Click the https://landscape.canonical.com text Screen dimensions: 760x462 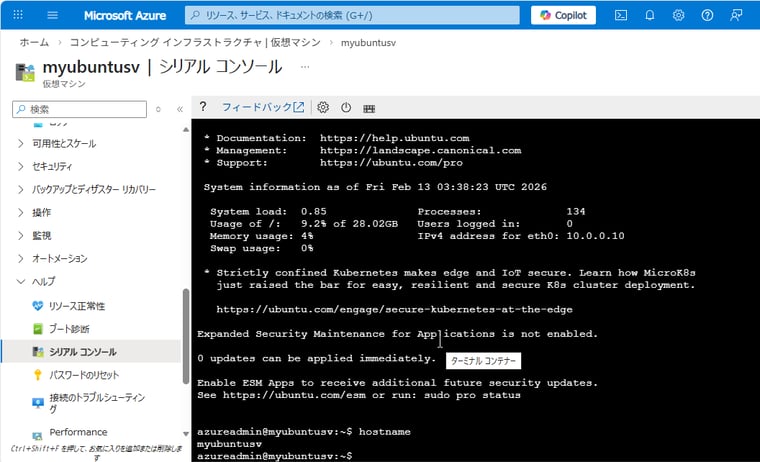coord(420,150)
